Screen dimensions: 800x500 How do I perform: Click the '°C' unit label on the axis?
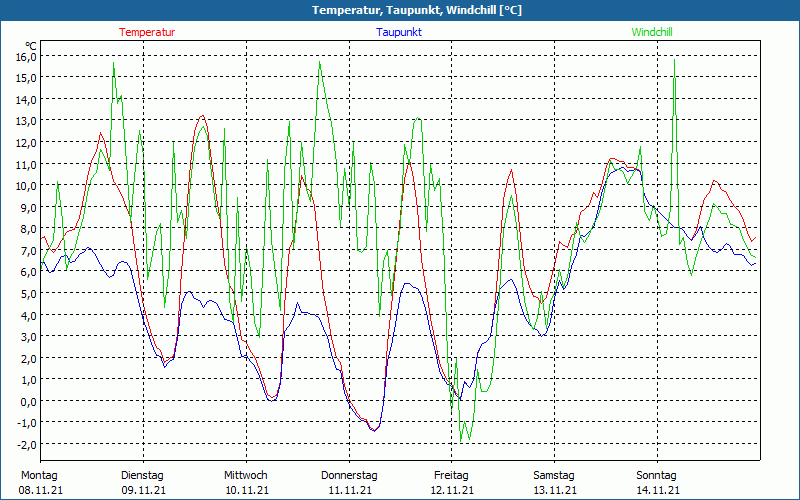(x=31, y=46)
